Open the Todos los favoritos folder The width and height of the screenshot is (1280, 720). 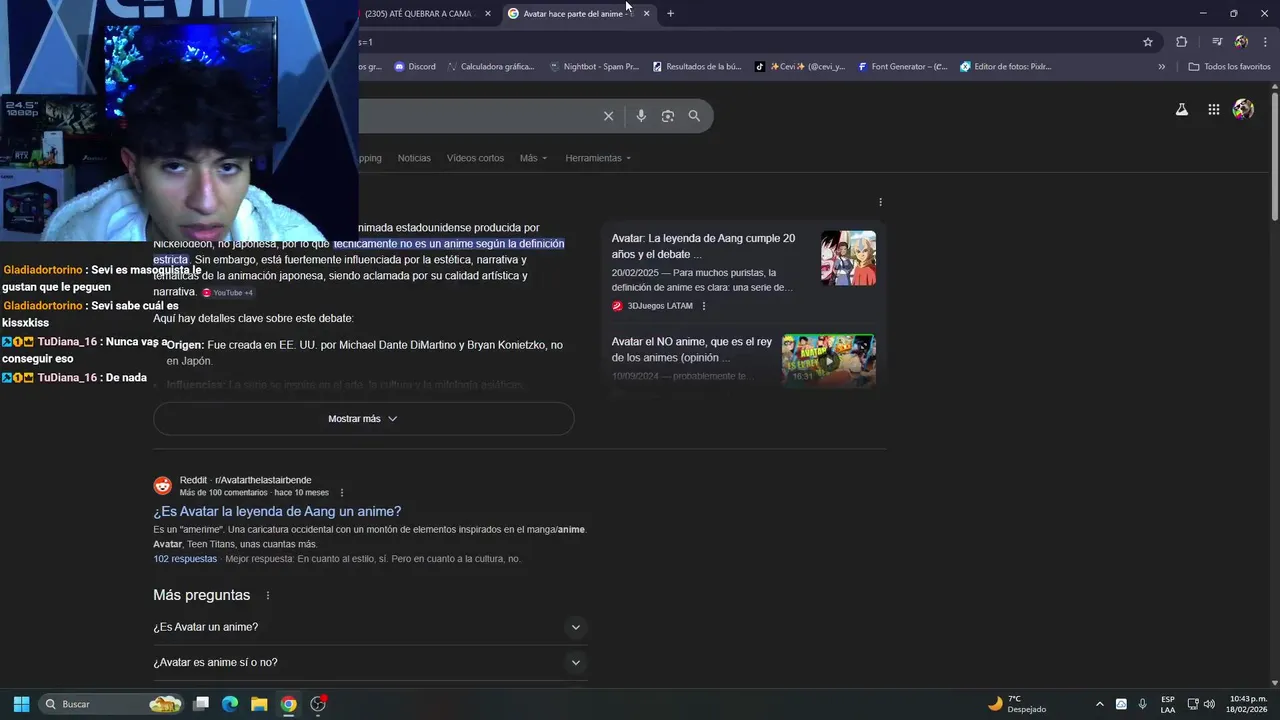1229,67
